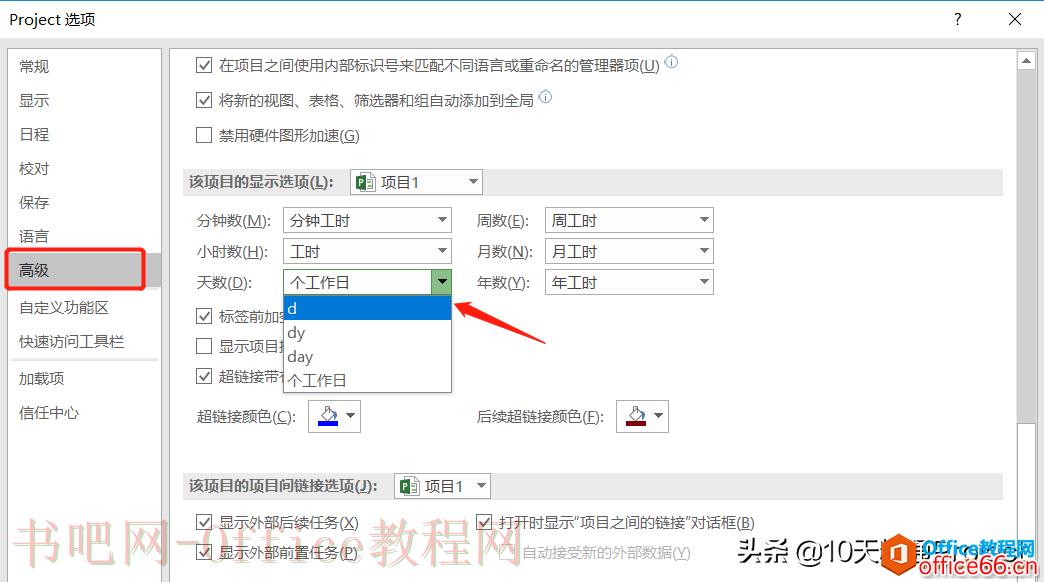Toggle the 超链接带 checkbox
Image resolution: width=1044 pixels, height=582 pixels.
pos(204,376)
